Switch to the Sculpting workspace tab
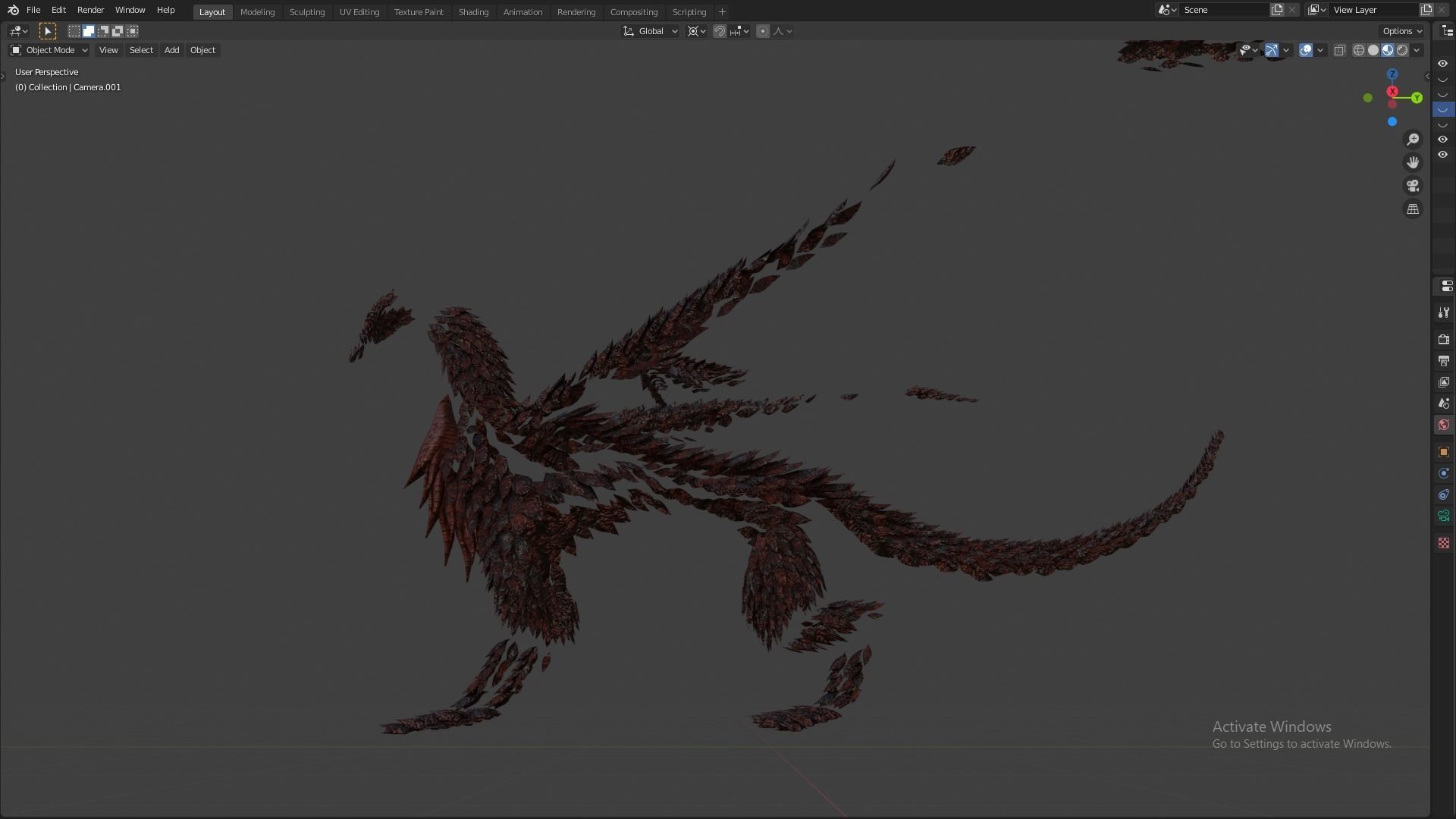The image size is (1456, 819). click(307, 12)
